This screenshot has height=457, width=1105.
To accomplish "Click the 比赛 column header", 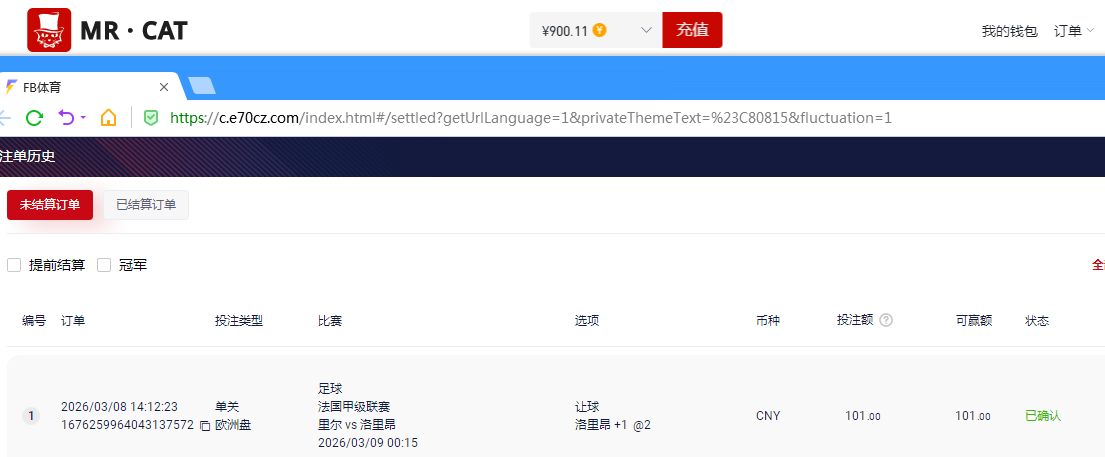I will click(331, 321).
